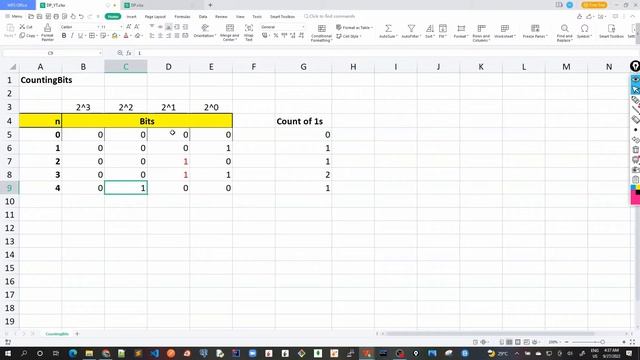The height and width of the screenshot is (360, 640).
Task: Toggle Underline formatting
Action: [80, 36]
